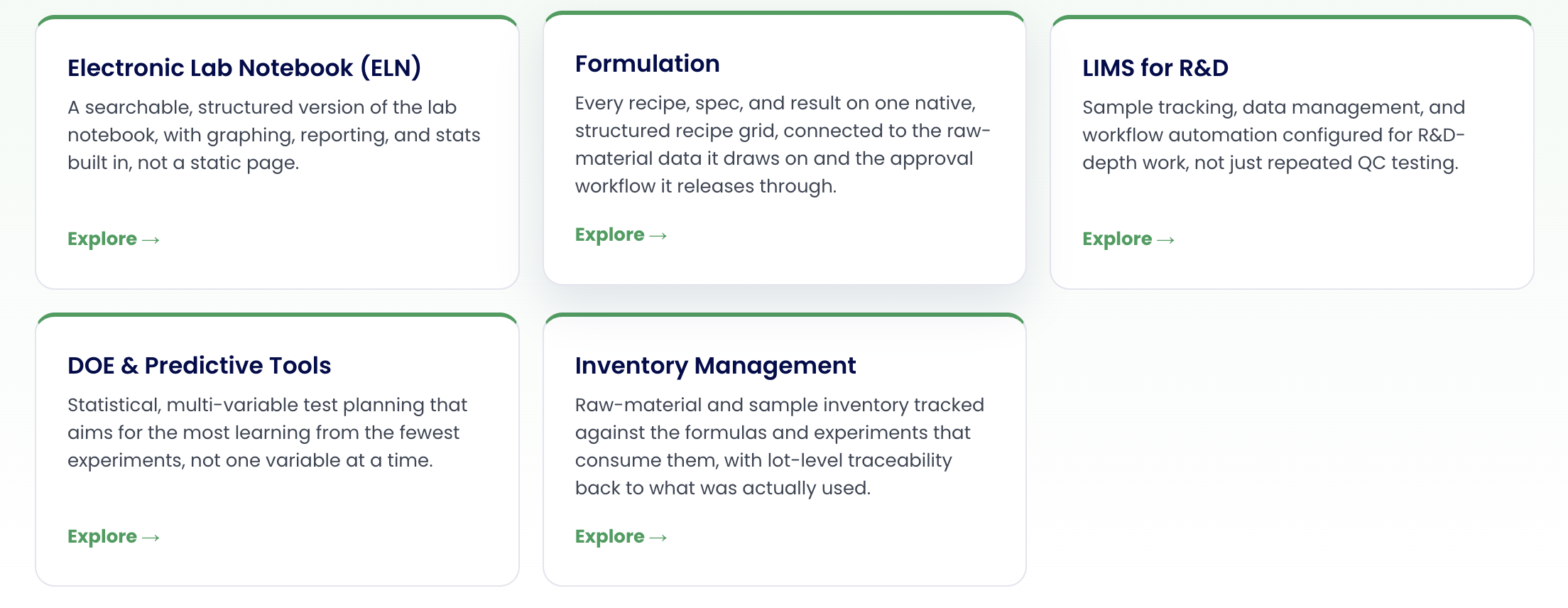Click arrow icon next to ELN Explore

pyautogui.click(x=151, y=241)
